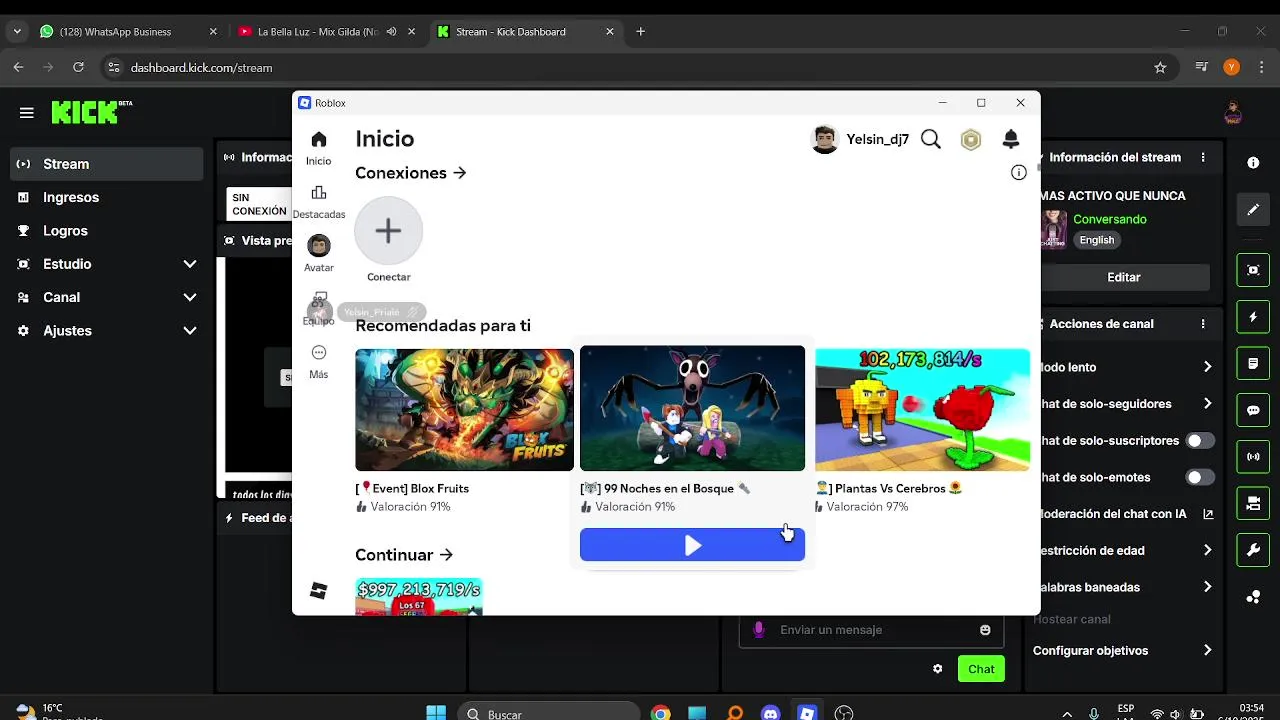The height and width of the screenshot is (720, 1280).
Task: Open Acciones de canal three-dot menu
Action: tap(1203, 324)
